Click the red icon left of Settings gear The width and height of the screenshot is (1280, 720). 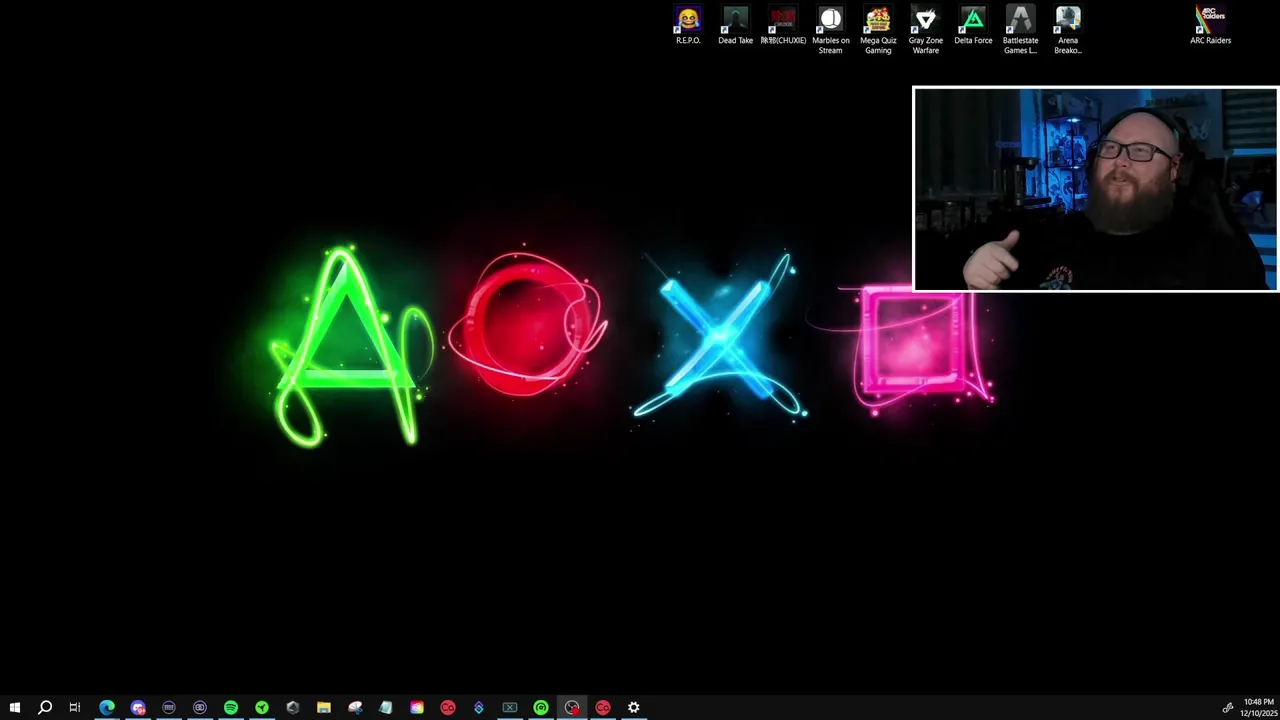[x=603, y=707]
